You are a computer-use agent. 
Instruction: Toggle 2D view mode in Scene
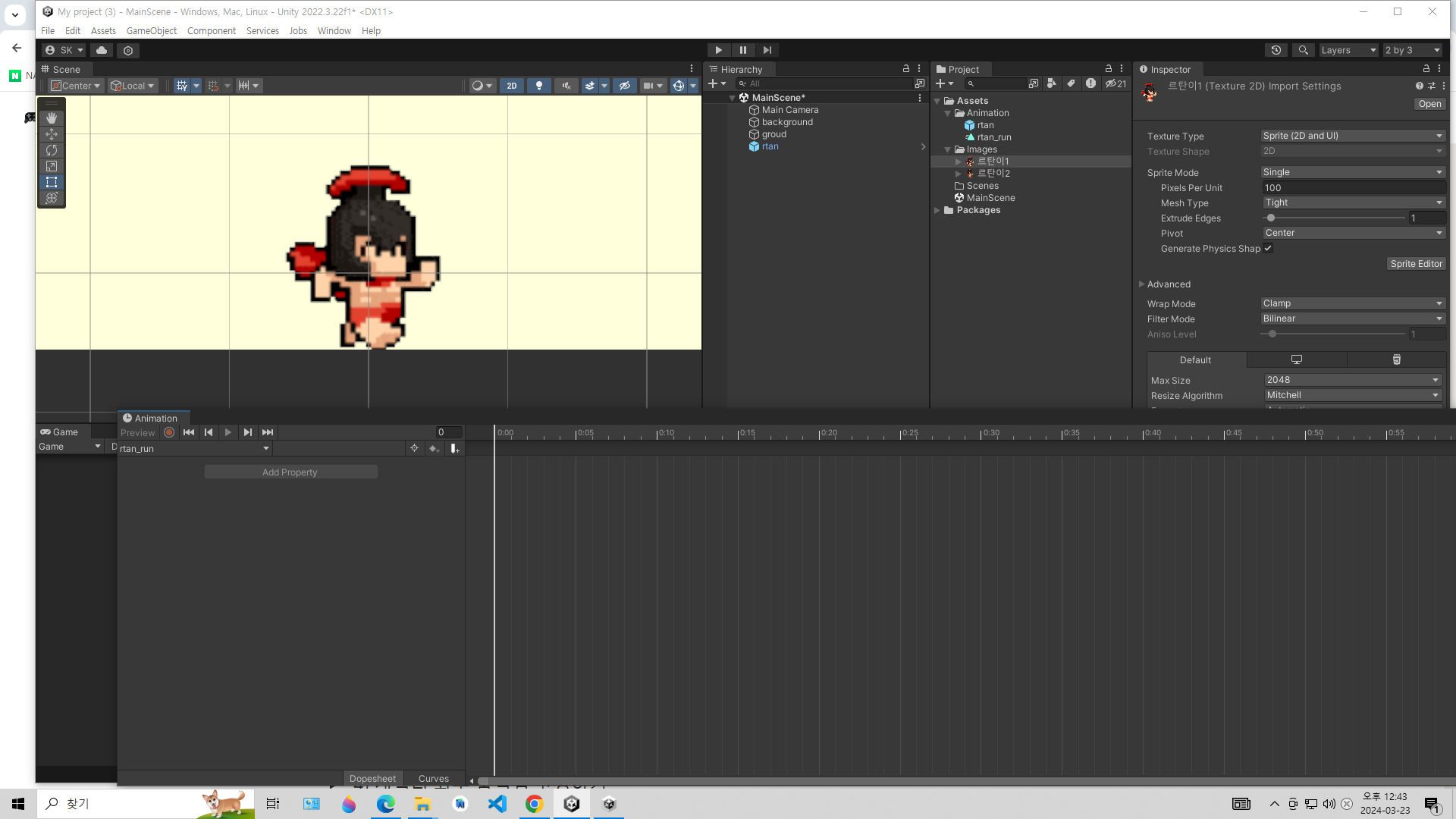click(x=512, y=86)
